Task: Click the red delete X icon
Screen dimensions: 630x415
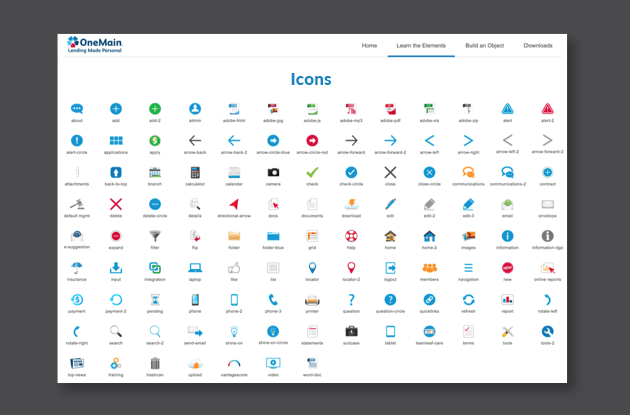Action: coord(116,204)
